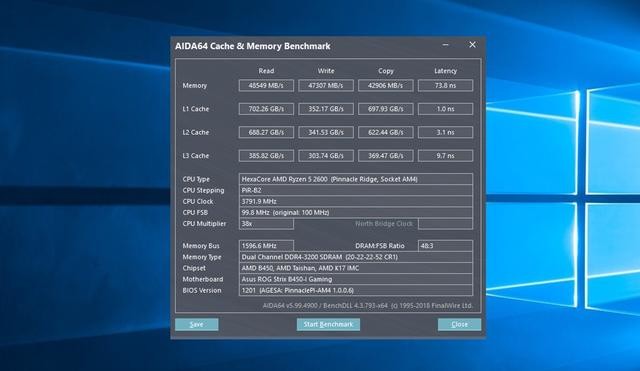Image resolution: width=640 pixels, height=371 pixels.
Task: Click the Memory Write value 47307 MB/s
Action: 326,86
